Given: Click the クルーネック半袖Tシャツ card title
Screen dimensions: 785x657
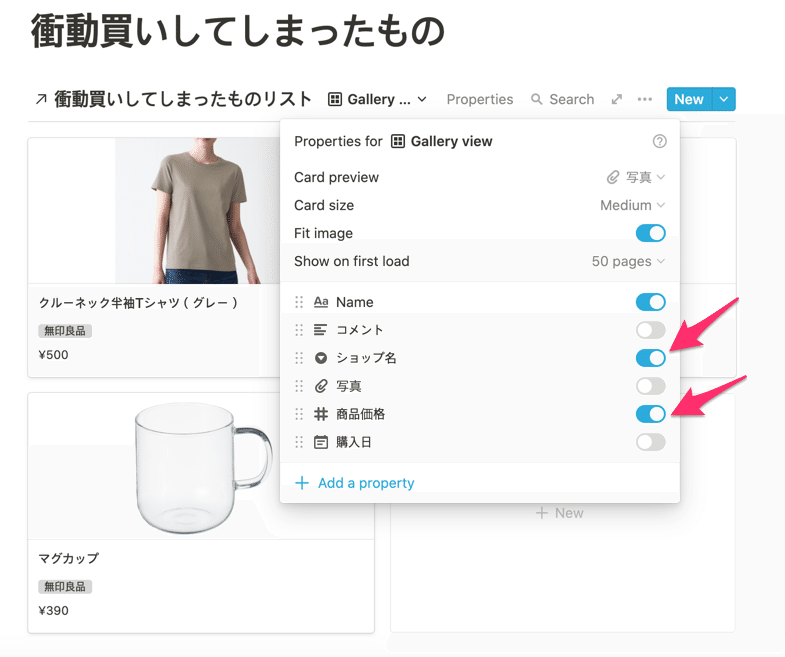Looking at the screenshot, I should 138,302.
